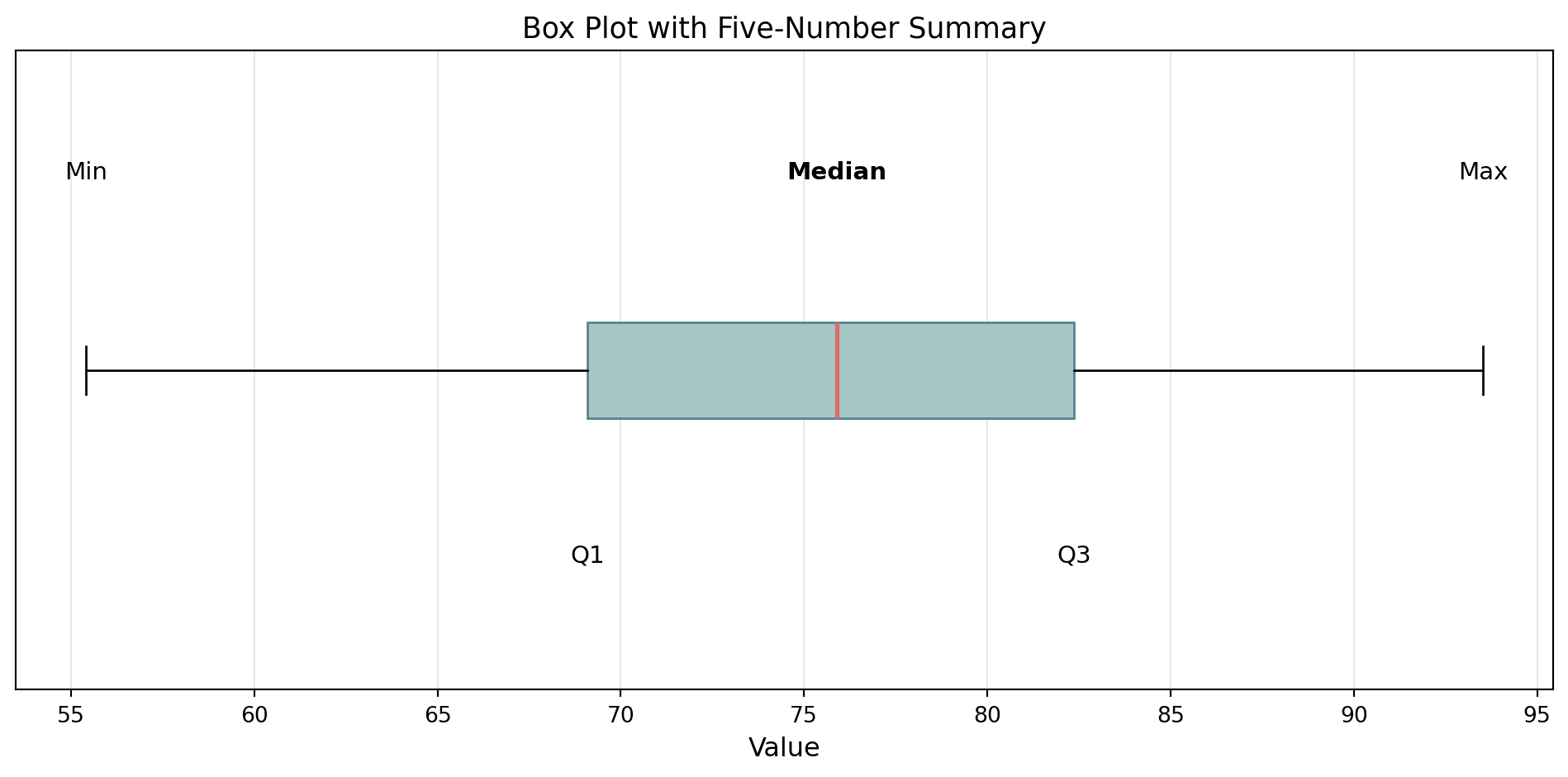The width and height of the screenshot is (1568, 777).
Task: Click the 95 tick label
Action: point(1537,714)
